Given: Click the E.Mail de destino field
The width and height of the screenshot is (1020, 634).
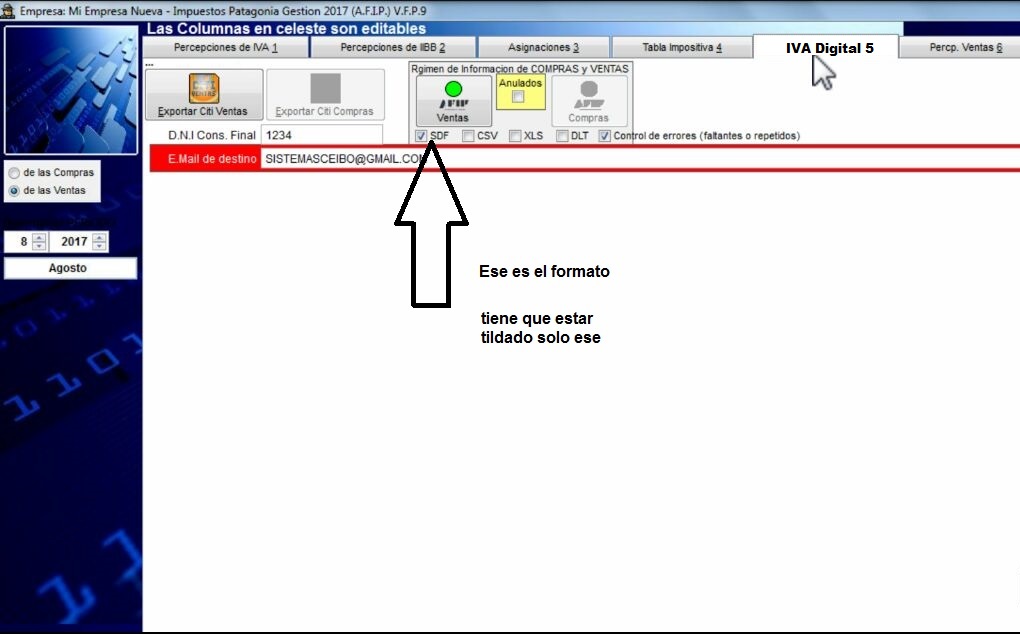Looking at the screenshot, I should (640, 159).
